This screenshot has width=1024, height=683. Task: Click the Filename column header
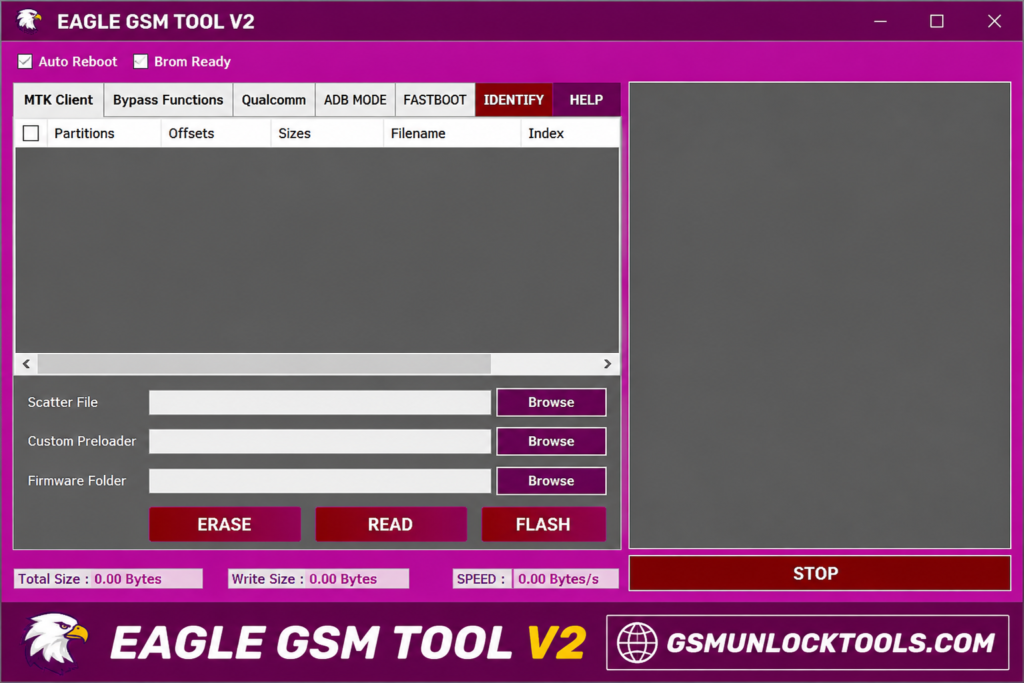(452, 133)
